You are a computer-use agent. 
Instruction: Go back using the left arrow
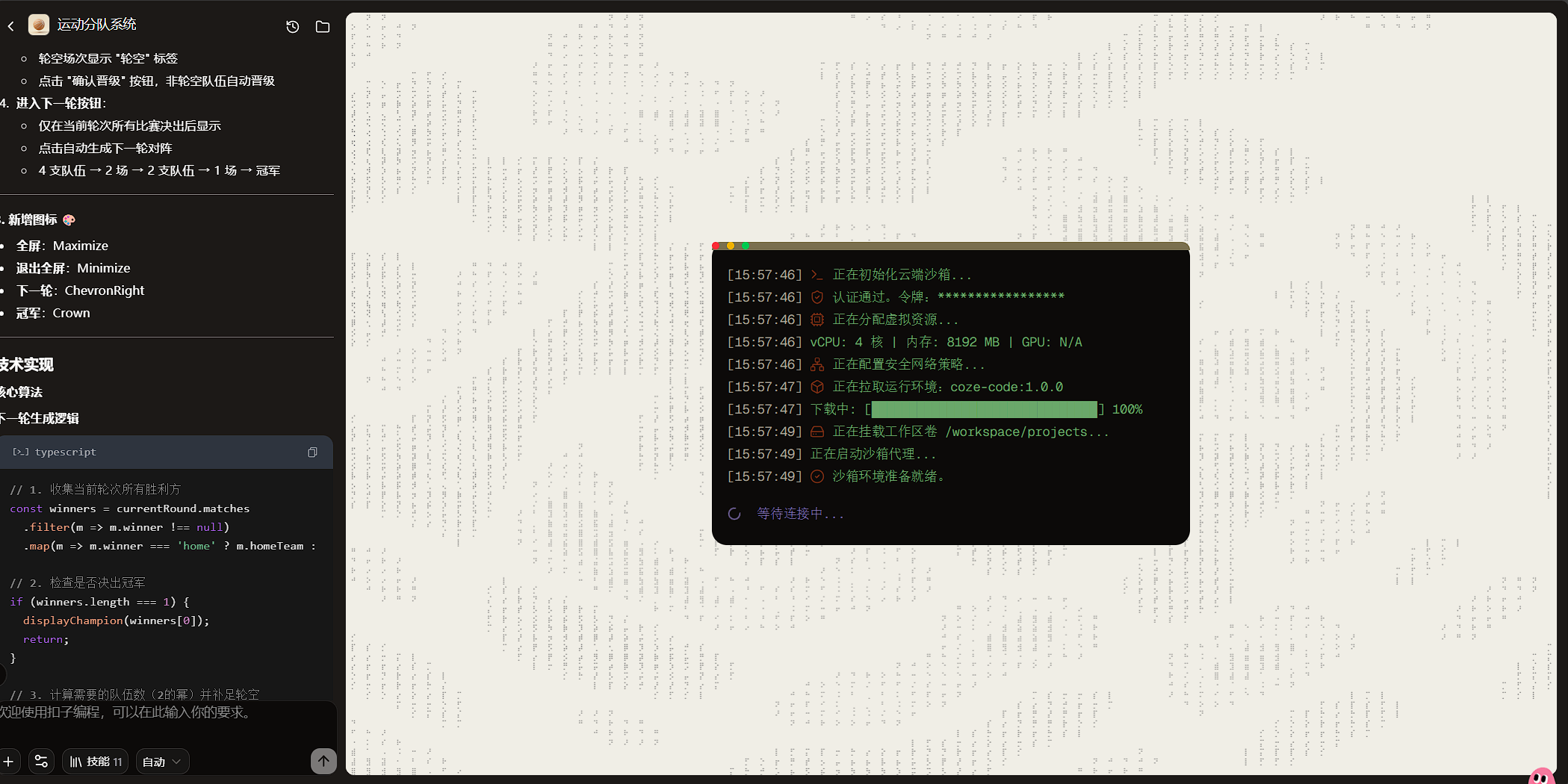[11, 26]
